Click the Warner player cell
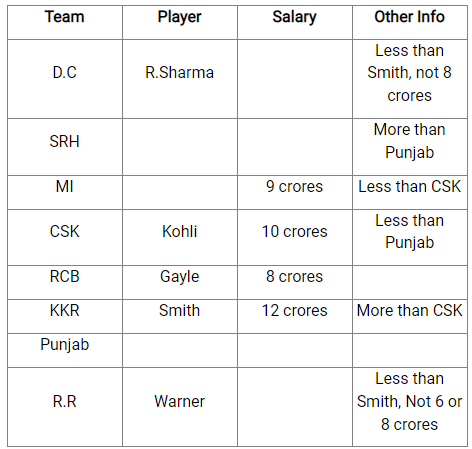472x449 pixels. pyautogui.click(x=180, y=407)
